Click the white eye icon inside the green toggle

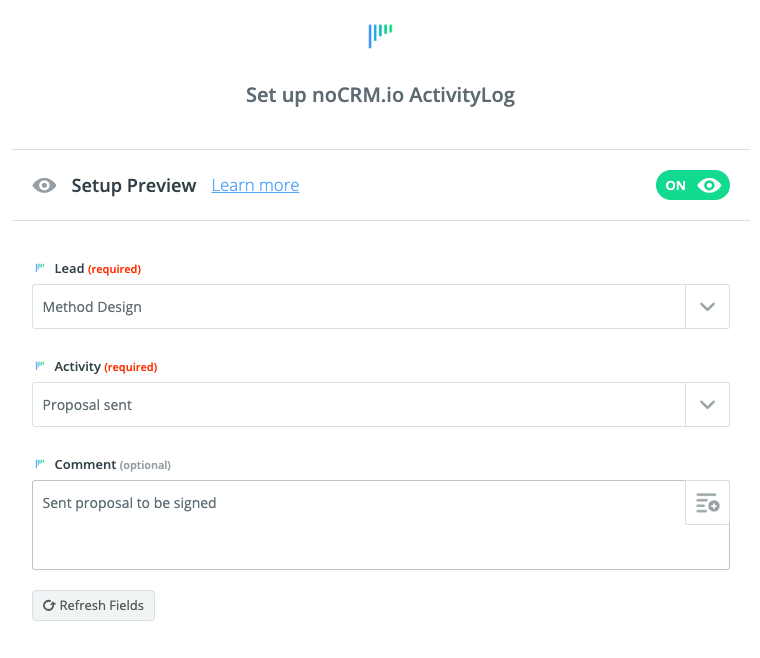tap(710, 186)
